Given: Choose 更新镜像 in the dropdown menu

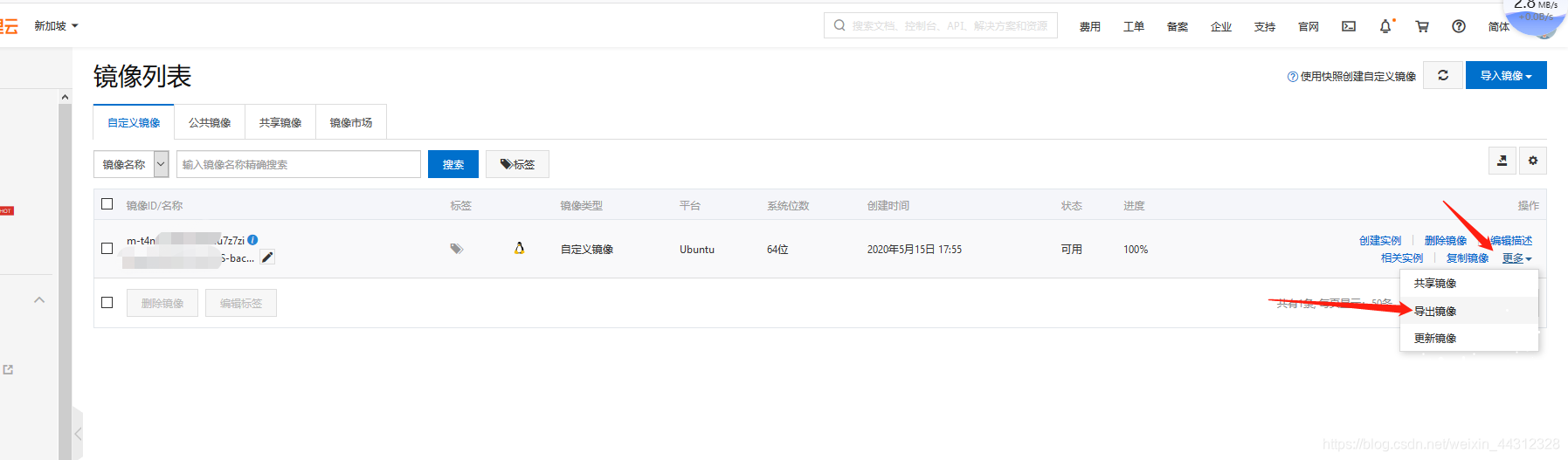Looking at the screenshot, I should click(x=1469, y=338).
